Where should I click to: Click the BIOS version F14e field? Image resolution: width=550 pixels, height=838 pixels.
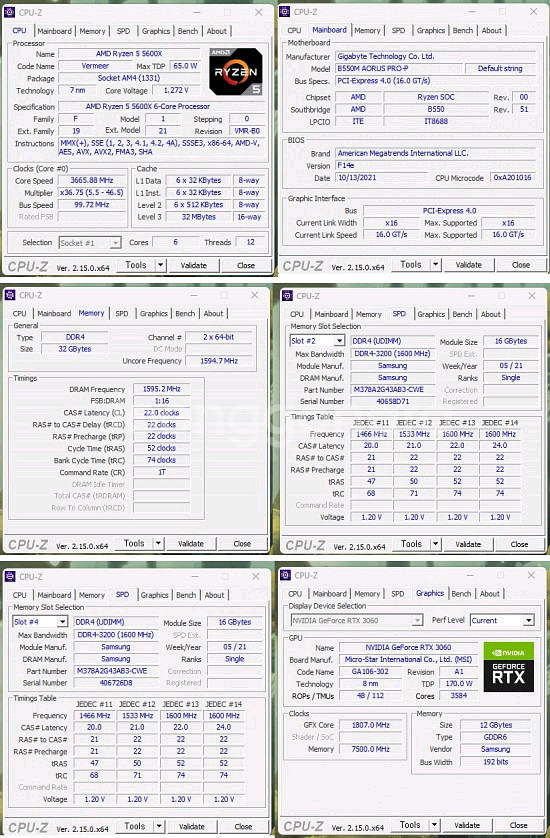[x=435, y=166]
